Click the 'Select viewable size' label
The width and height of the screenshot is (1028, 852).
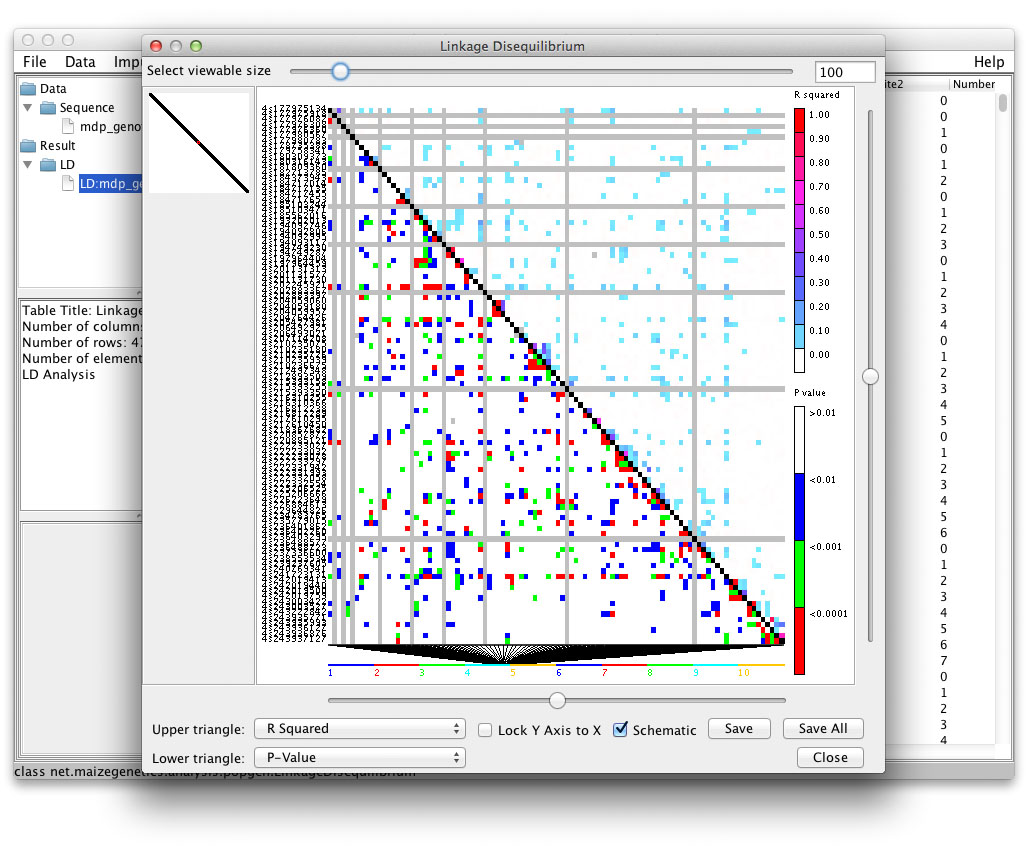coord(208,71)
